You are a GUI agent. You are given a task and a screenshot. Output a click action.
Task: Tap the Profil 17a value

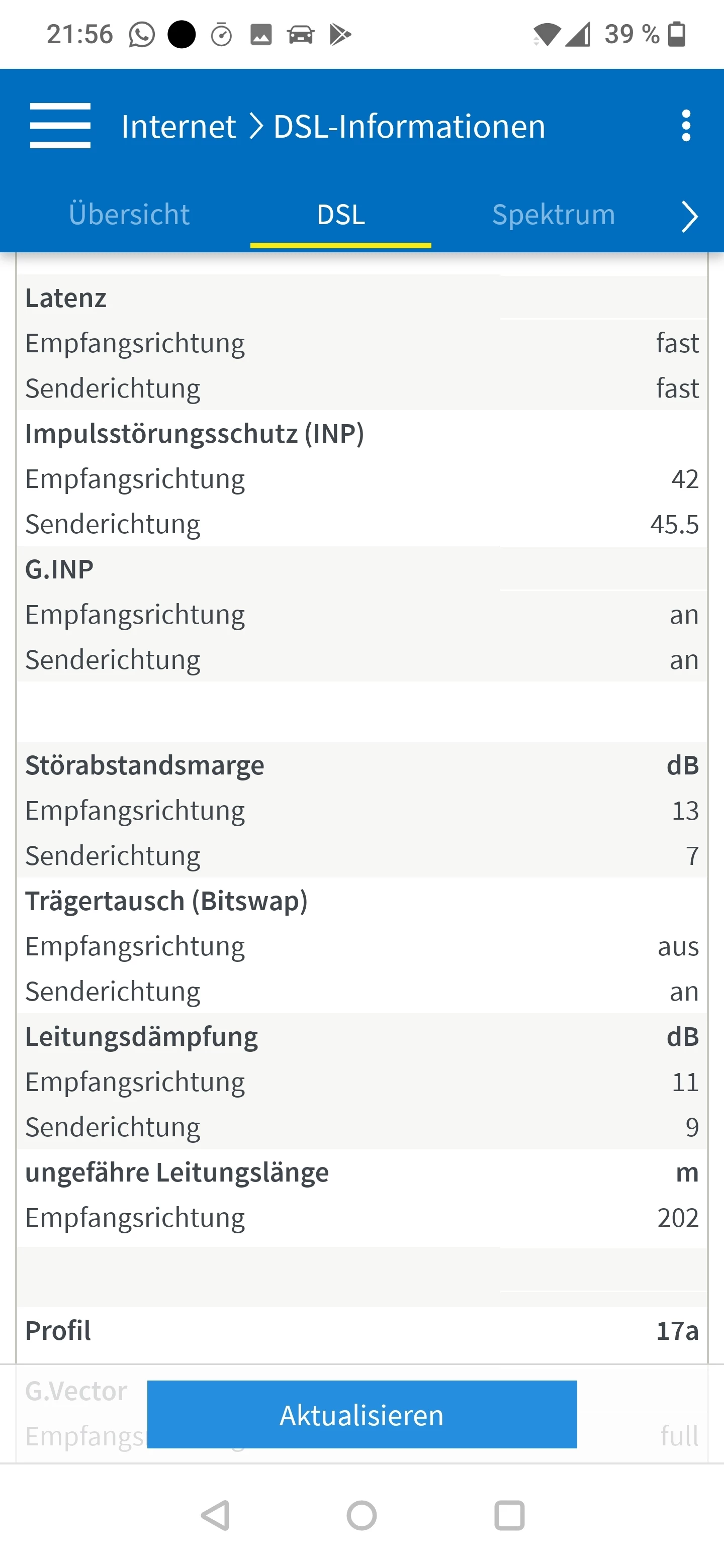pyautogui.click(x=677, y=1331)
